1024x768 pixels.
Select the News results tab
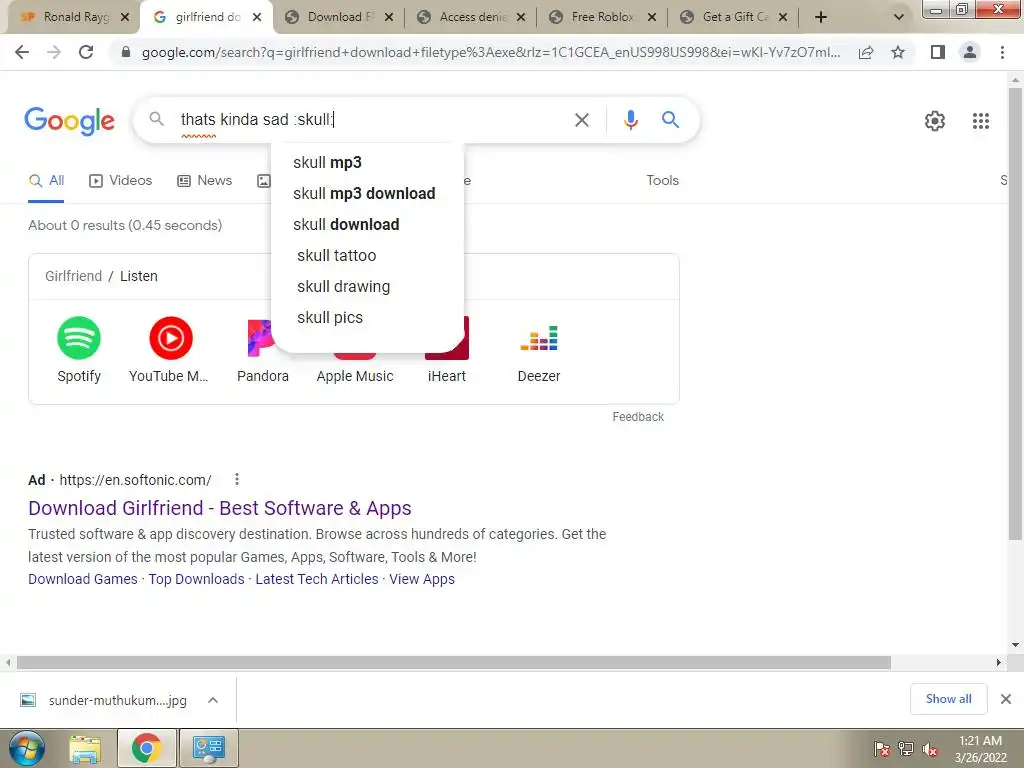click(x=205, y=181)
